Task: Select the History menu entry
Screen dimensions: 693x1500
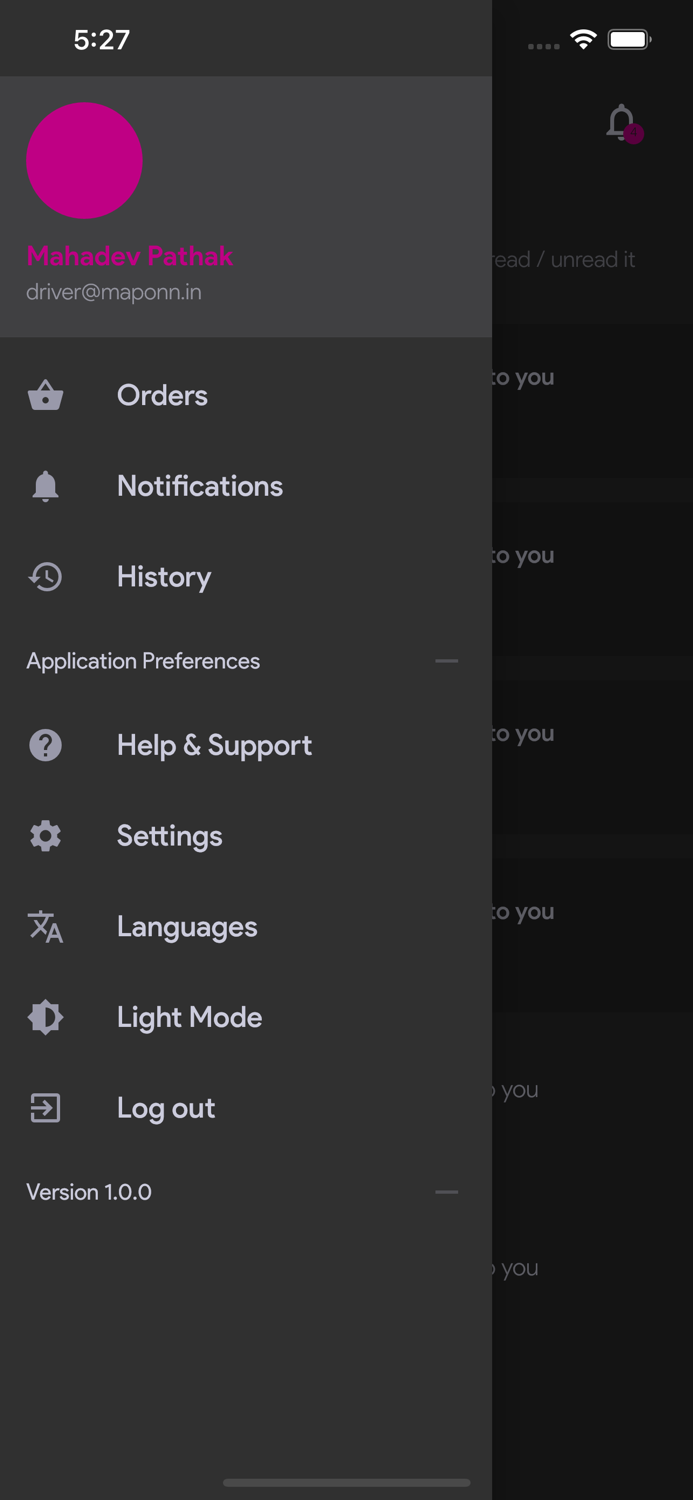Action: [164, 577]
